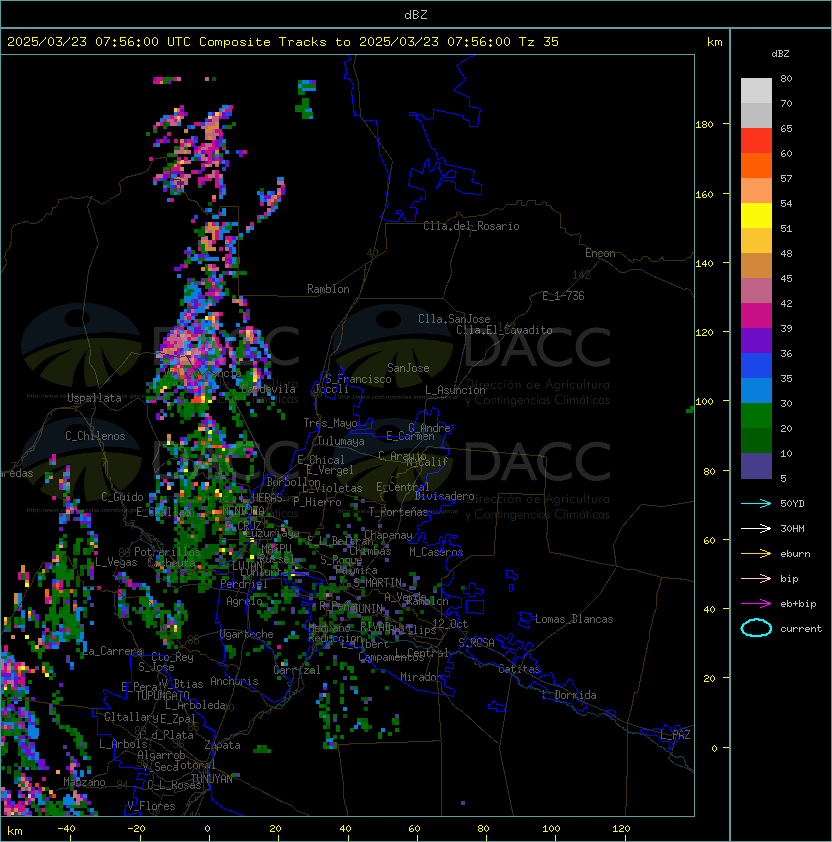
Task: Click the 'Agrelo' map label
Action: click(244, 601)
